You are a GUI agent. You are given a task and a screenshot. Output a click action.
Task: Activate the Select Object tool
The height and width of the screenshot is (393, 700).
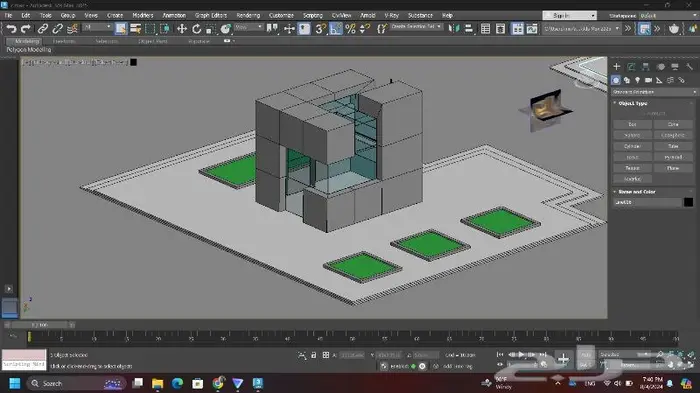[x=121, y=29]
